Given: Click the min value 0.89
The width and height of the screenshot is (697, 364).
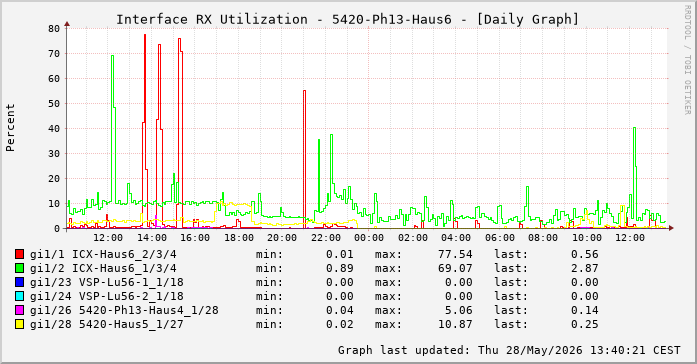Looking at the screenshot, I should (x=340, y=268).
